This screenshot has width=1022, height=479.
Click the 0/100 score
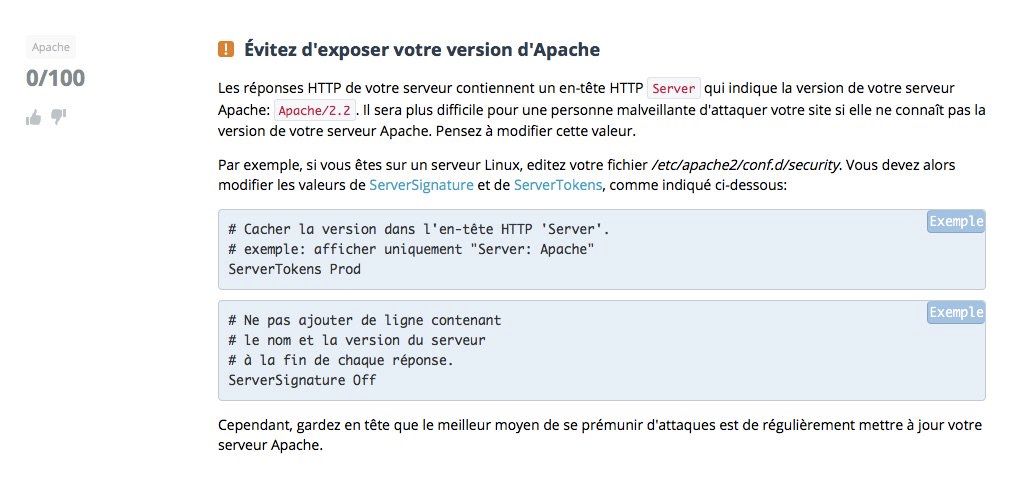pyautogui.click(x=56, y=79)
